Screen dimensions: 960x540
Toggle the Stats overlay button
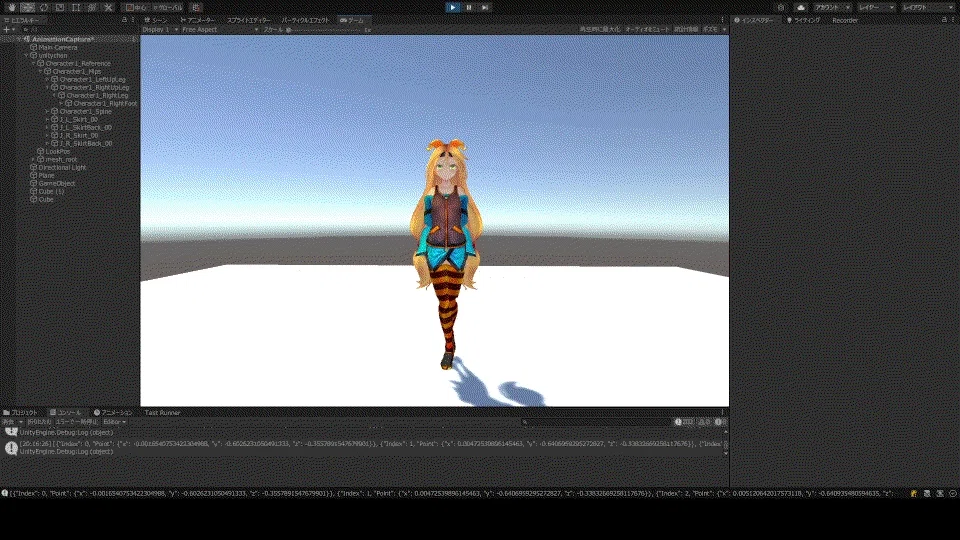(x=686, y=29)
